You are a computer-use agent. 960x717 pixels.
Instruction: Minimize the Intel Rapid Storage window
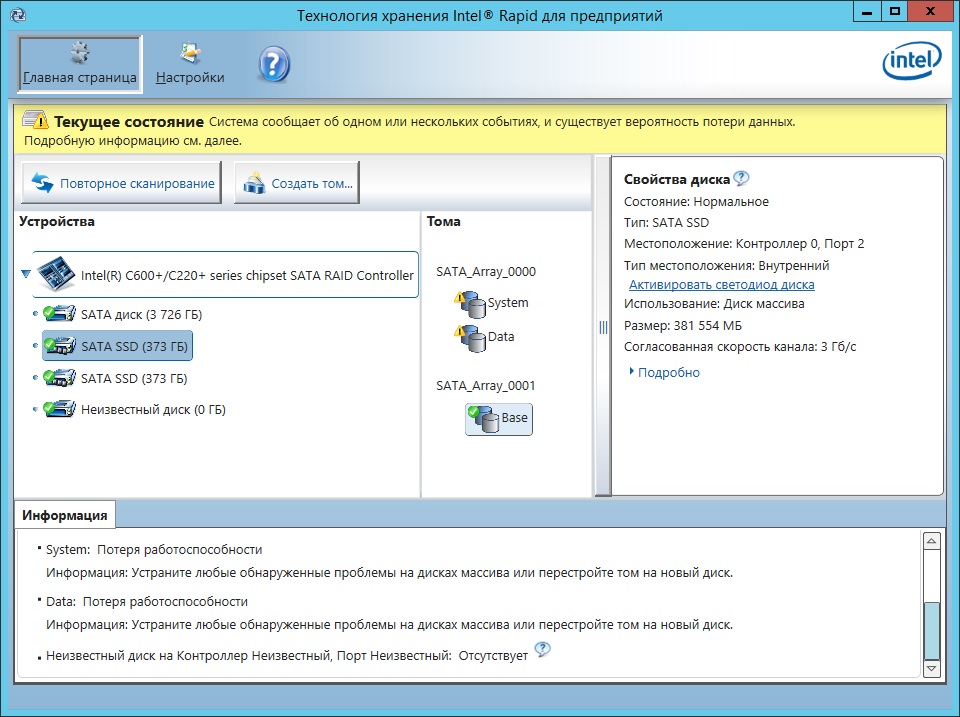(x=866, y=12)
